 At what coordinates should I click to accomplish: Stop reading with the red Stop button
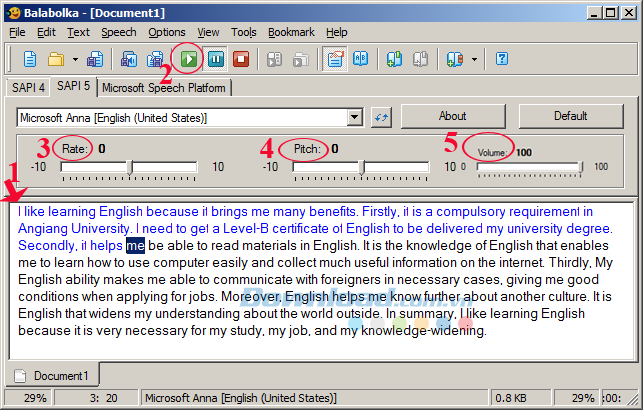click(241, 59)
